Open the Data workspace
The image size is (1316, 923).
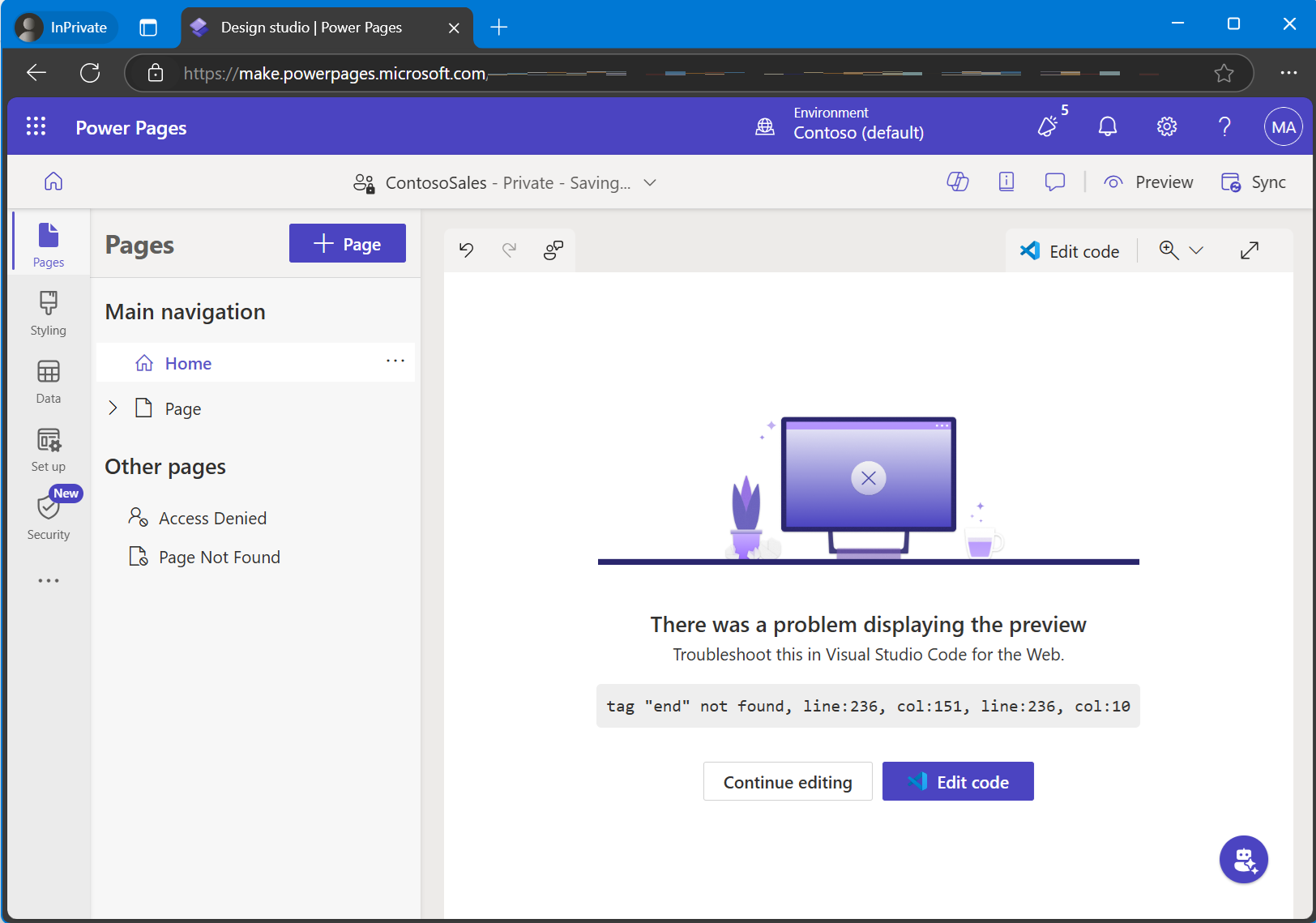[49, 382]
